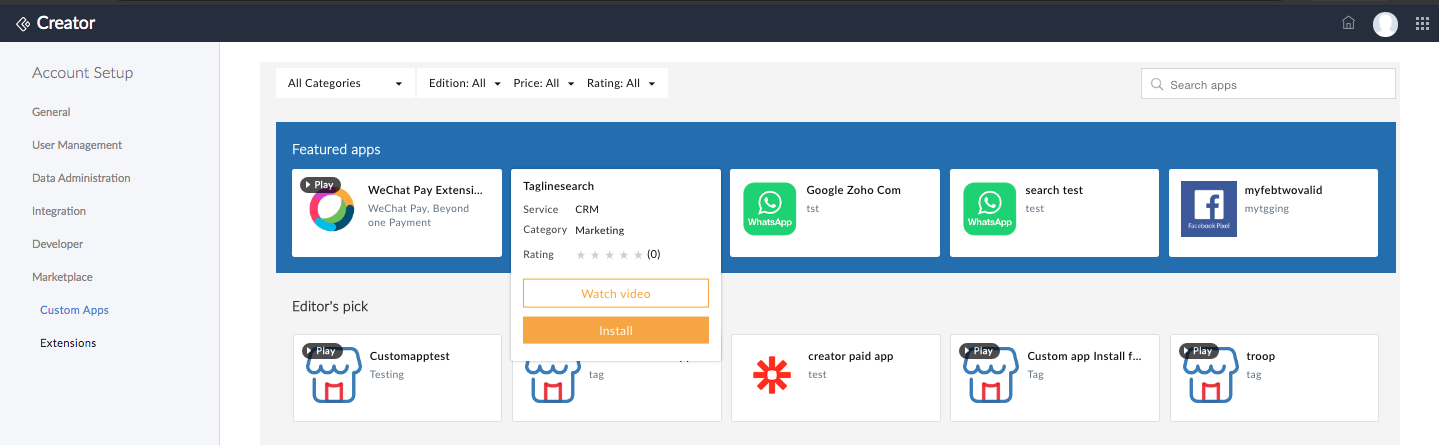Play Custom app Install video badge
This screenshot has width=1439, height=445.
coord(979,351)
